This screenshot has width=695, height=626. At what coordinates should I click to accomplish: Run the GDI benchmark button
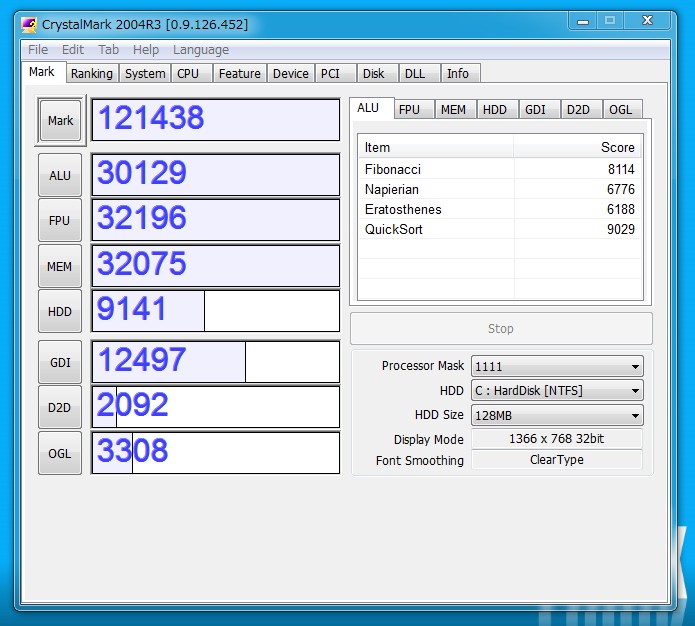coord(60,362)
